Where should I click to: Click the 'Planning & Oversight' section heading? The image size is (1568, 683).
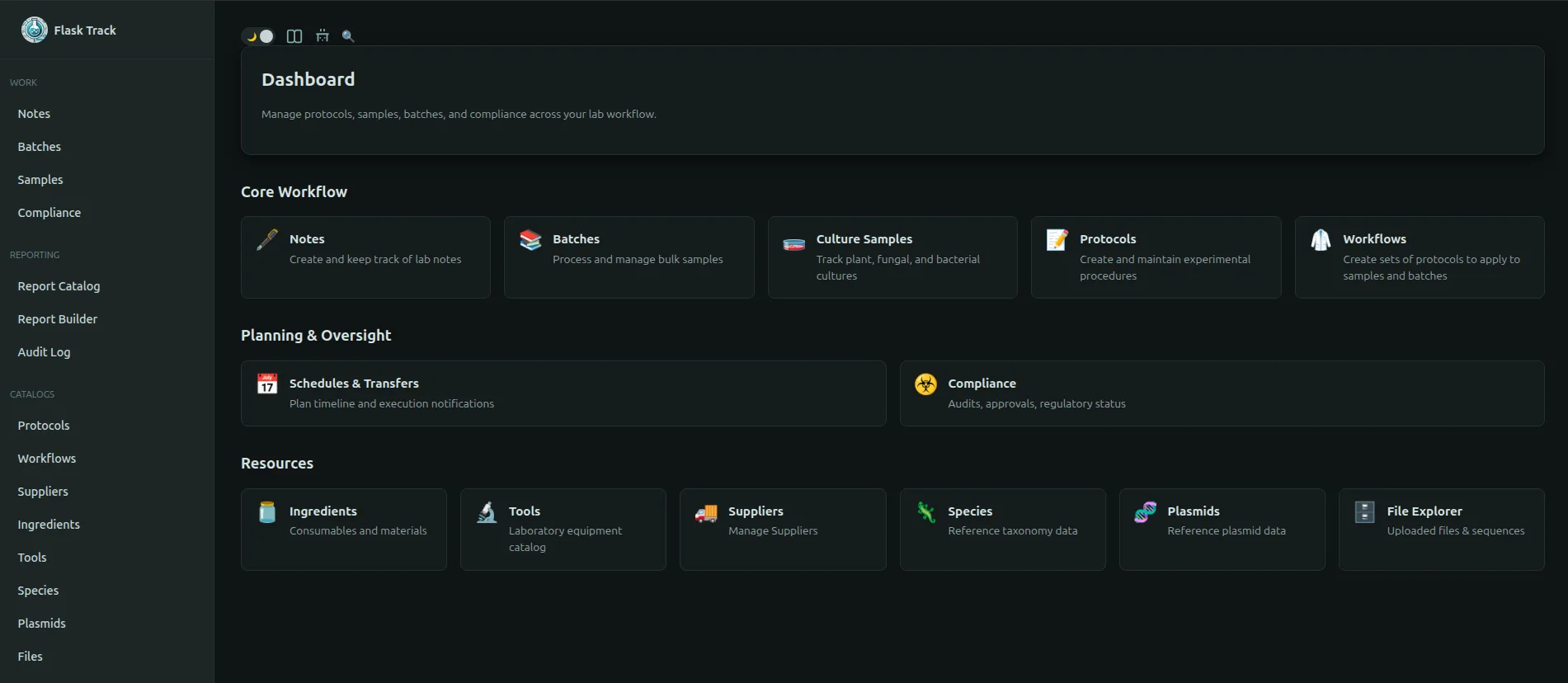[316, 336]
